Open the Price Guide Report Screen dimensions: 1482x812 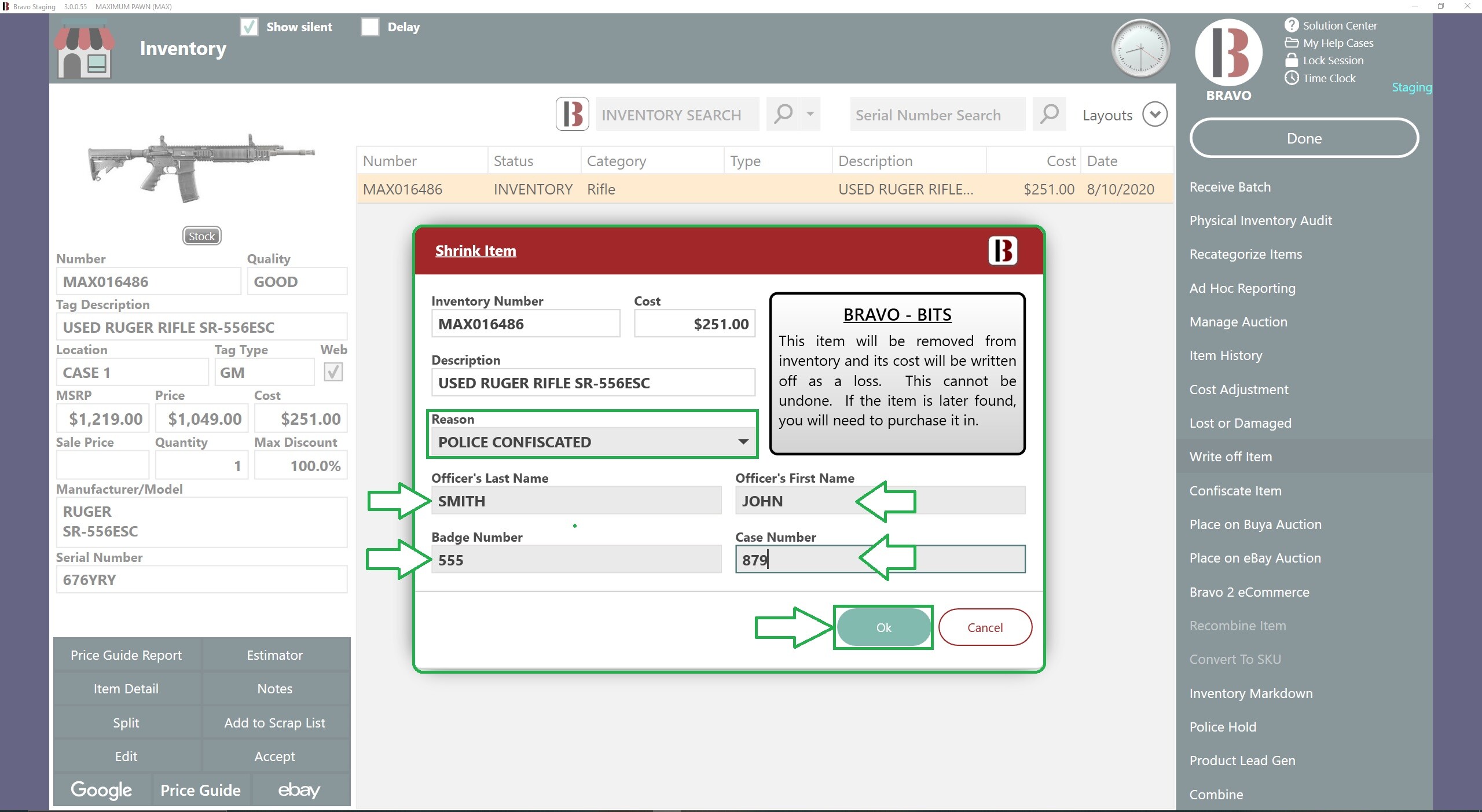[126, 655]
